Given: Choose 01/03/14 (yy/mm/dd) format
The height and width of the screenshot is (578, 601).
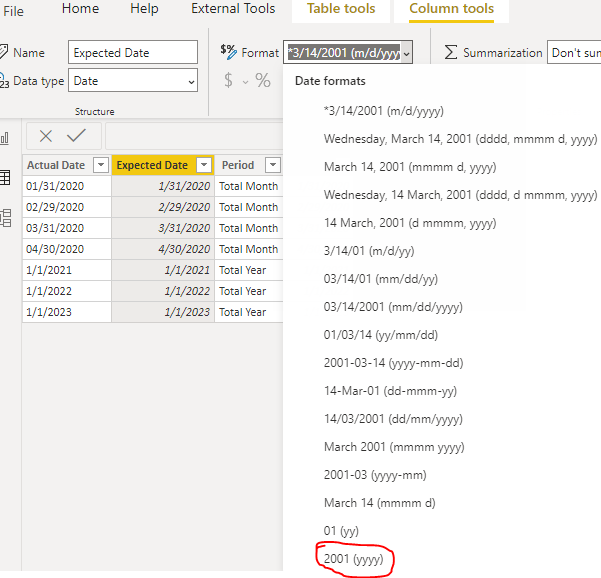Looking at the screenshot, I should tap(381, 335).
